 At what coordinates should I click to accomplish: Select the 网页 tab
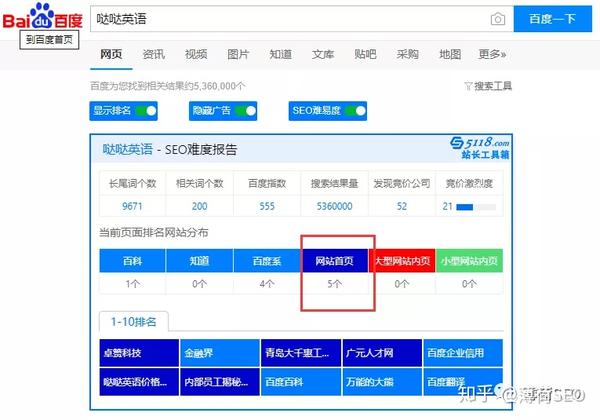111,54
